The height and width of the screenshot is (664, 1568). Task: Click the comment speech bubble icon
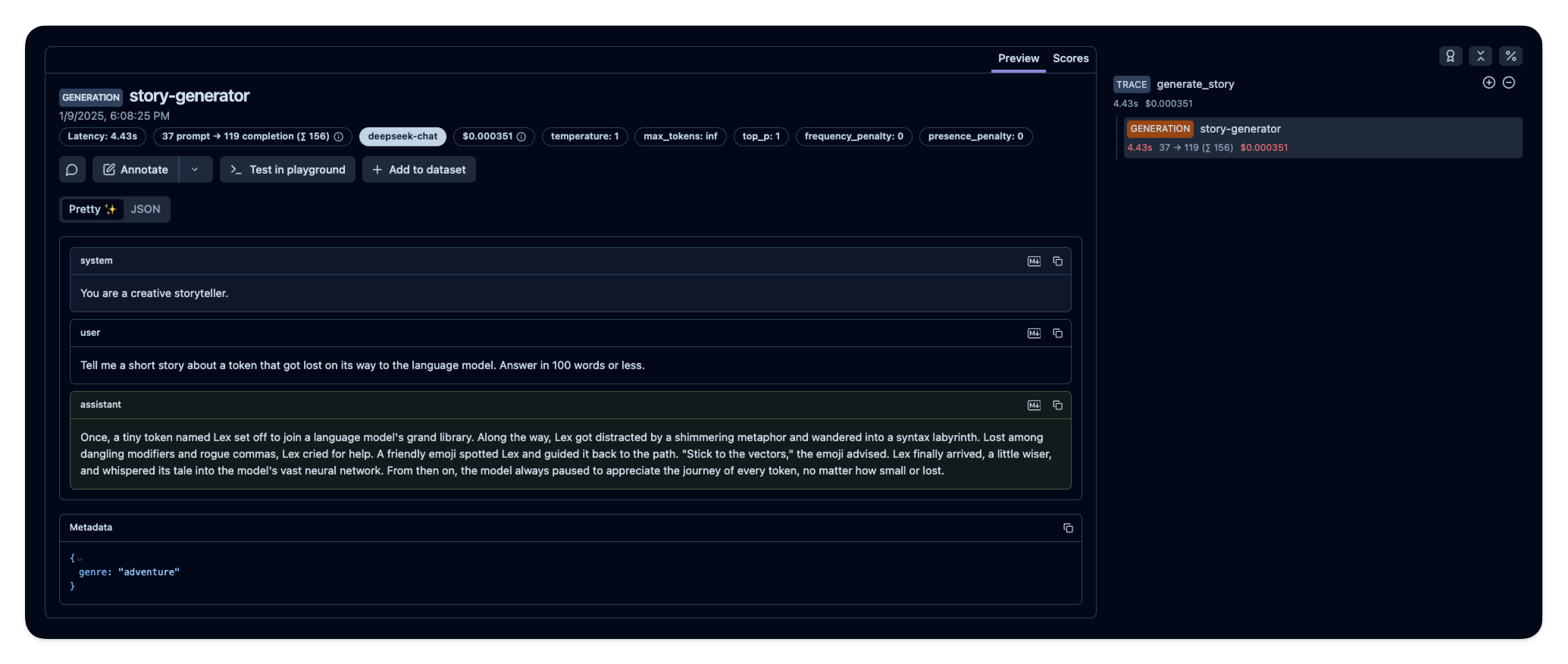pos(72,170)
